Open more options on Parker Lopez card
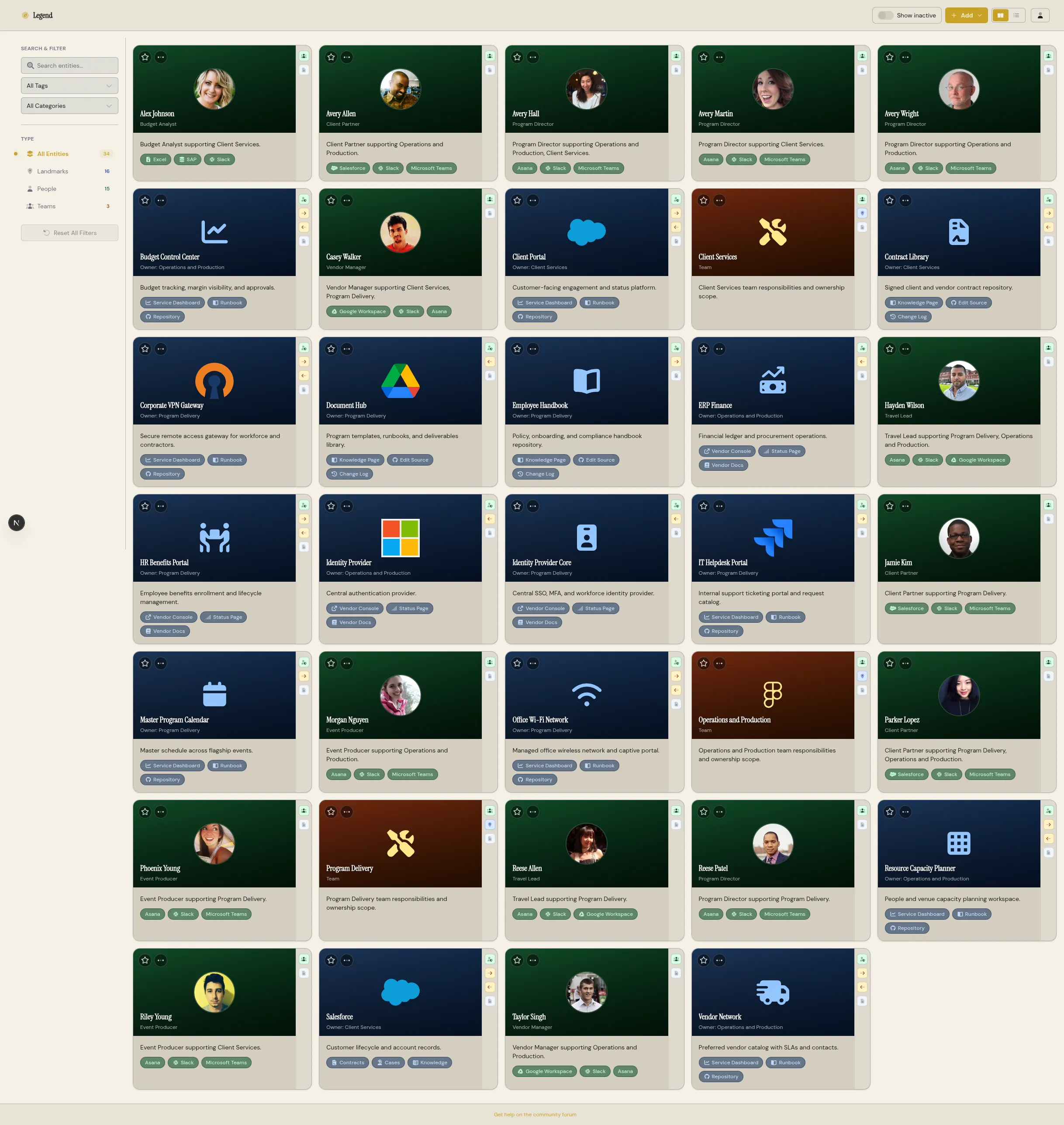This screenshot has height=1125, width=1064. [906, 663]
